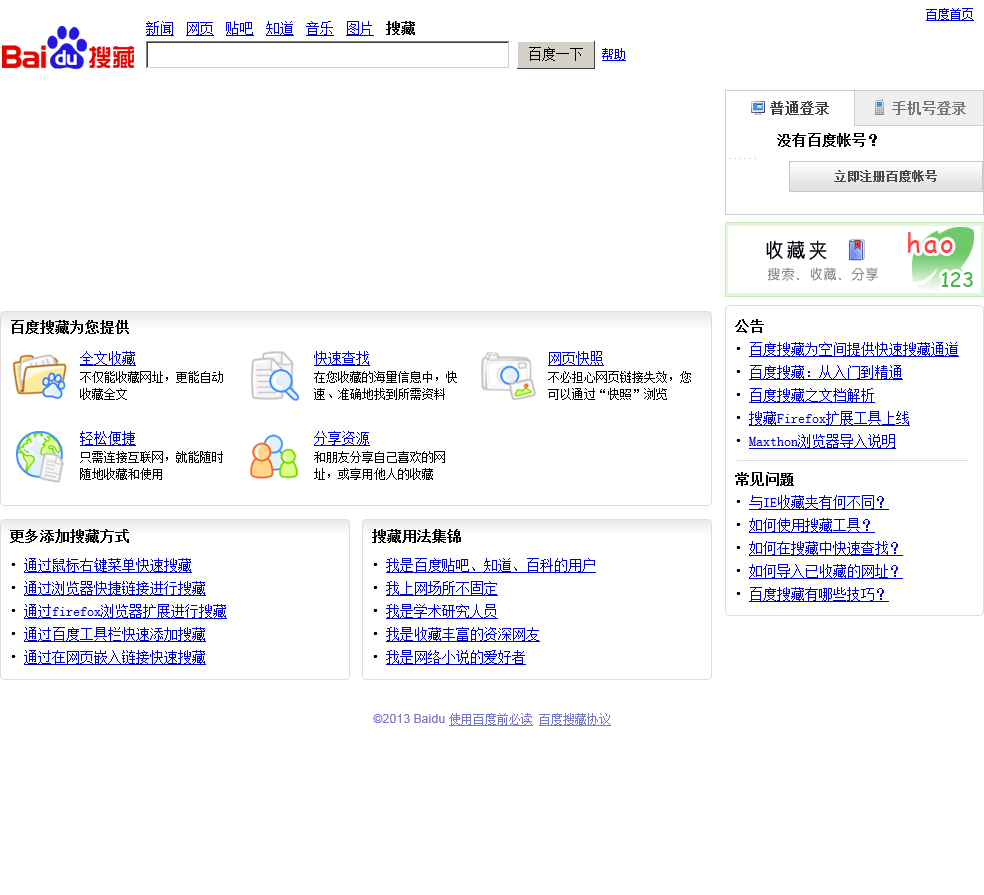Open 通过鼠标右键菜单快速搜藏 link
This screenshot has width=984, height=895.
coord(107,565)
